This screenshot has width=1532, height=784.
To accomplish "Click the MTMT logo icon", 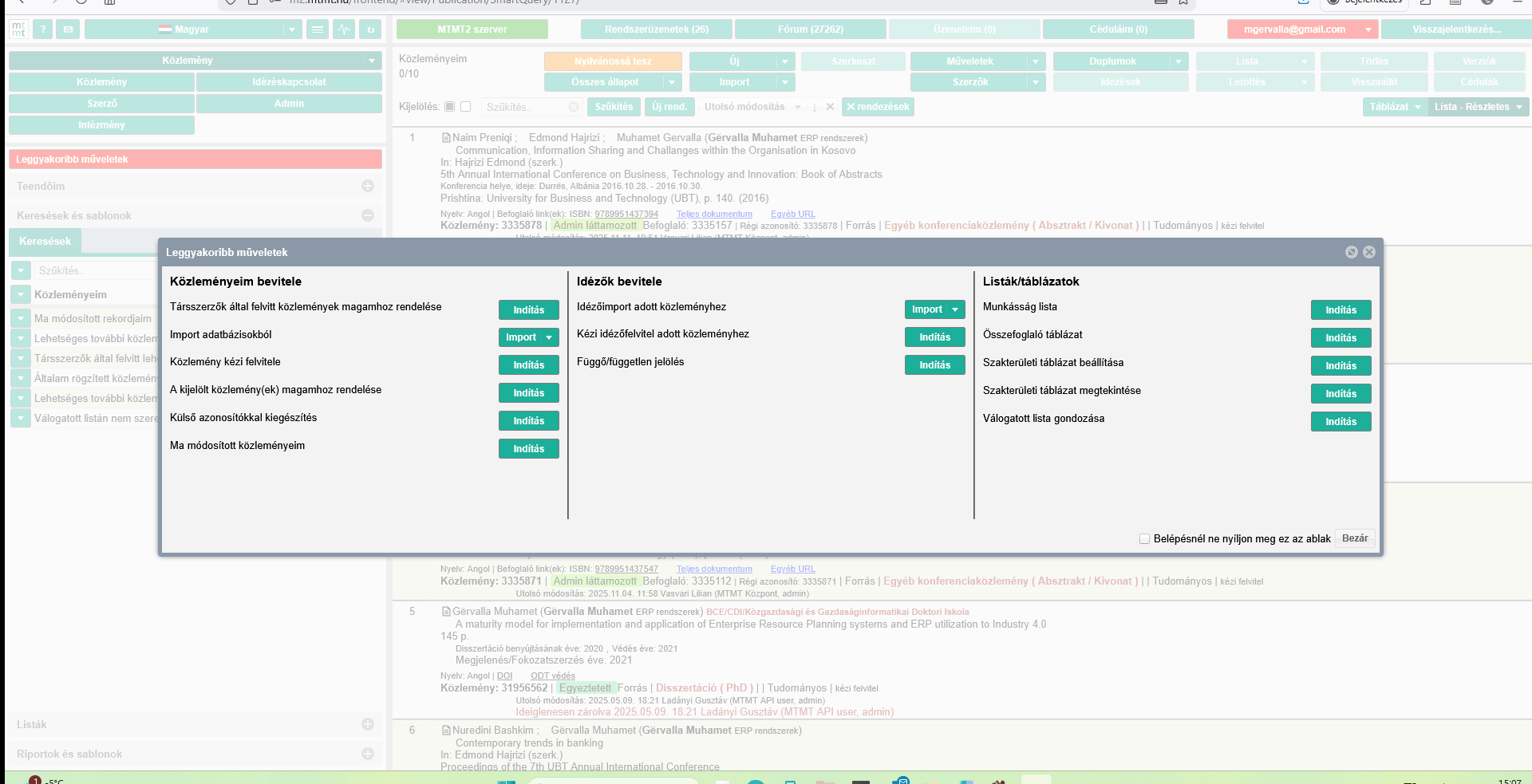I will tap(18, 30).
